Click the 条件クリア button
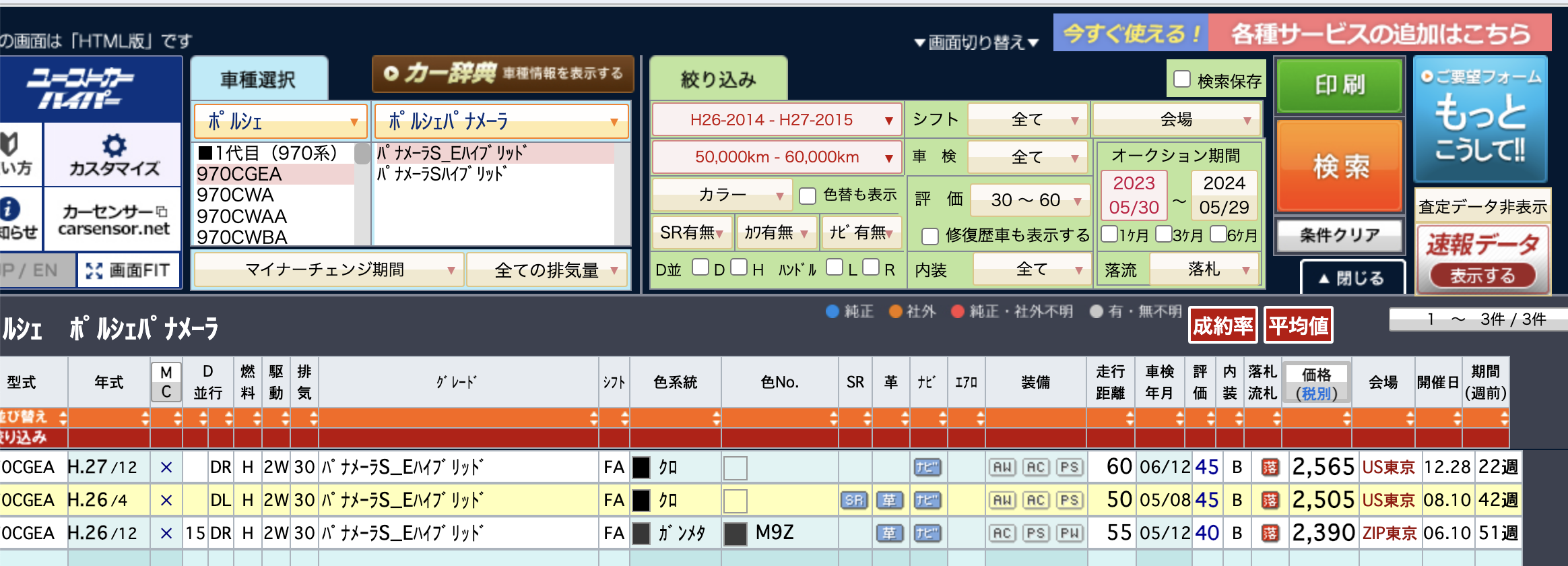Image resolution: width=1568 pixels, height=566 pixels. click(1340, 235)
